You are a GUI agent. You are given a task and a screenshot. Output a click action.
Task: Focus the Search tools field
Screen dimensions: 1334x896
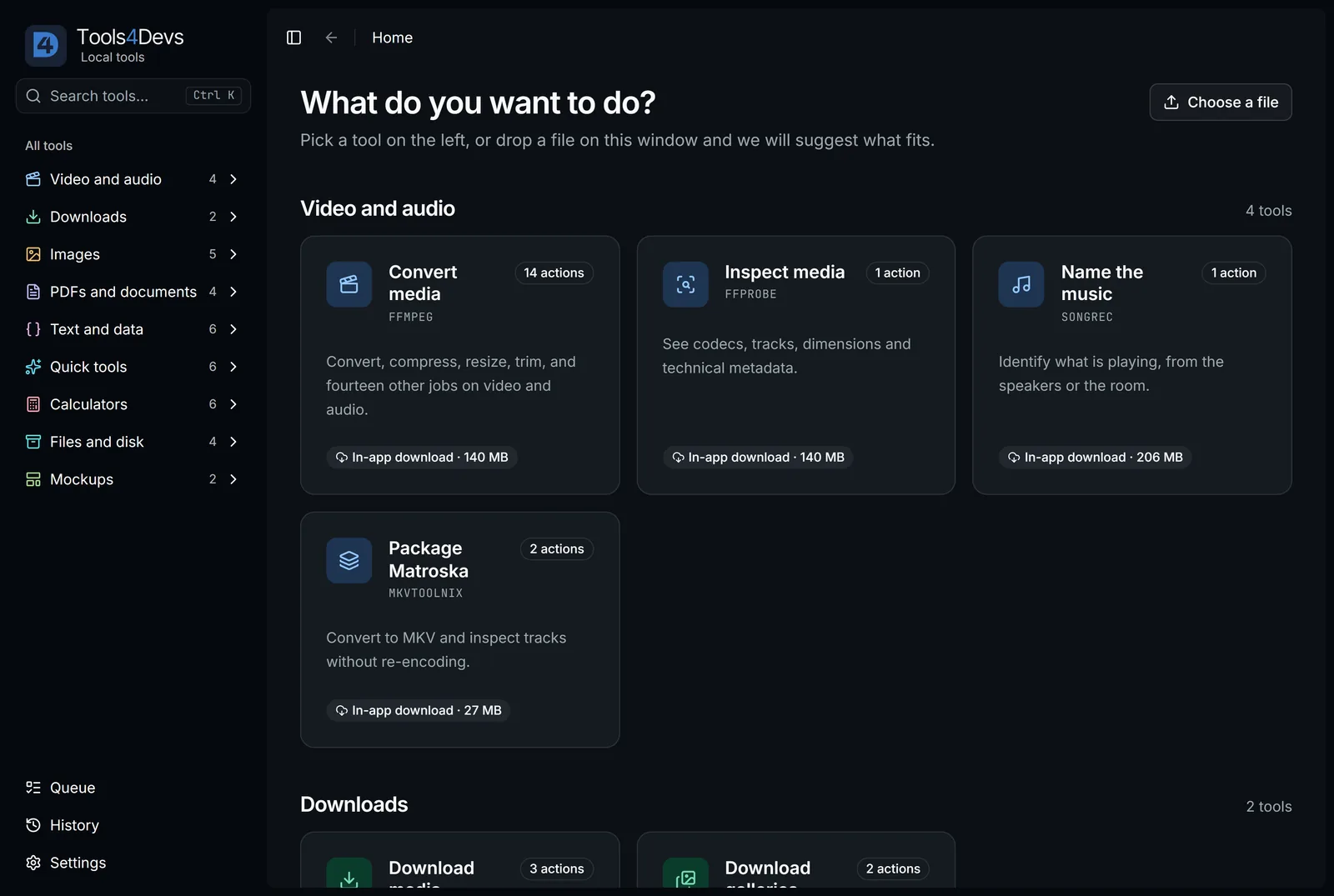(x=133, y=96)
